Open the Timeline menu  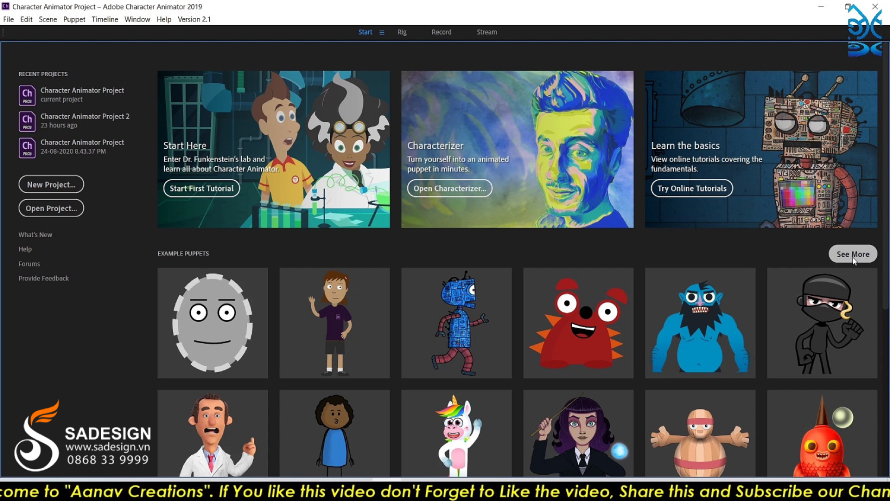(x=105, y=19)
